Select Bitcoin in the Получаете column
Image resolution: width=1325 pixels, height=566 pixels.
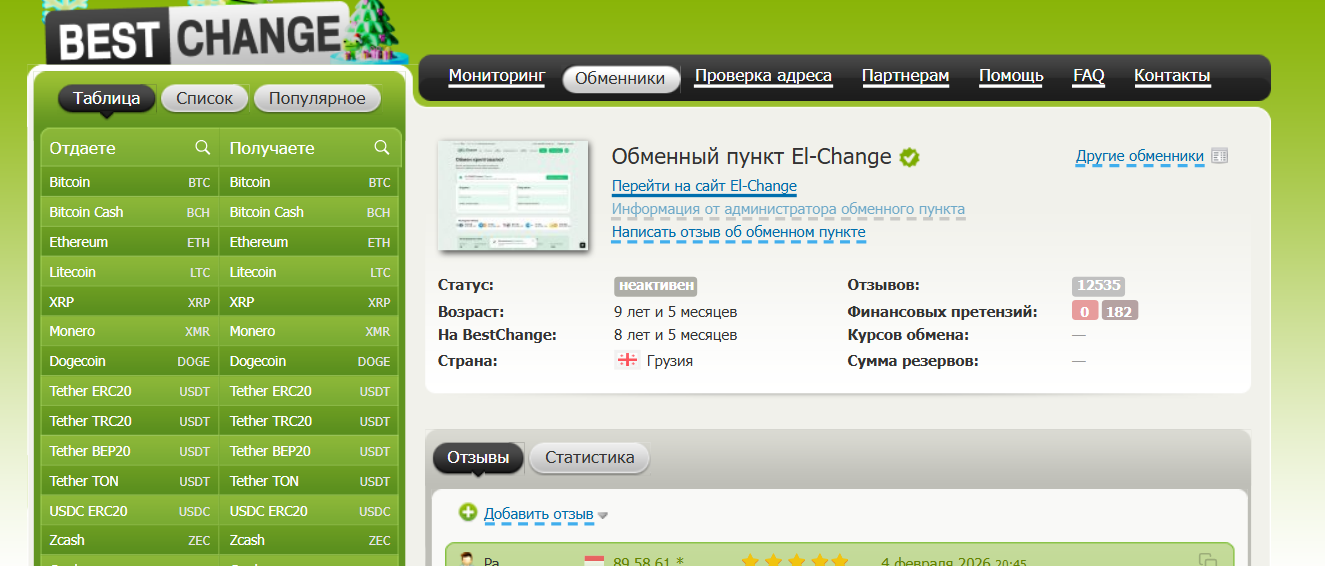309,182
